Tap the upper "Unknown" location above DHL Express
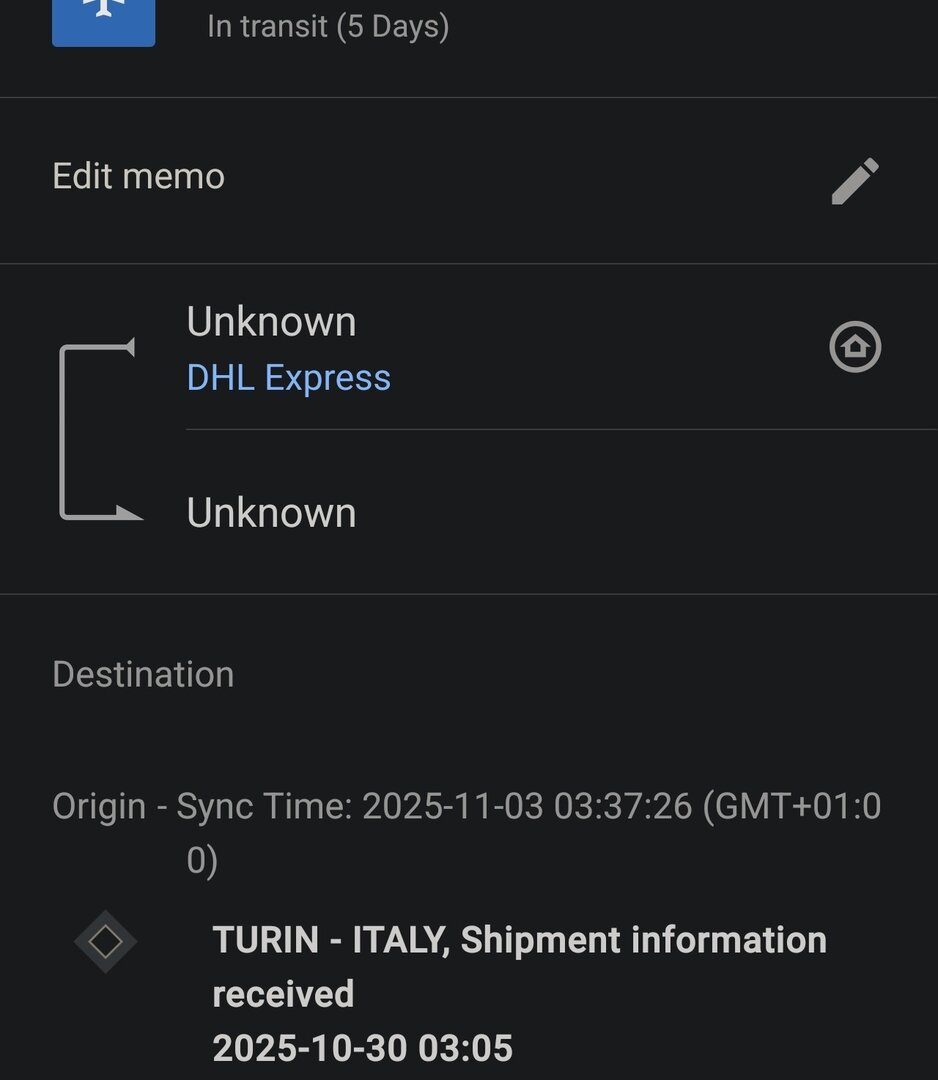Viewport: 938px width, 1080px height. point(271,322)
